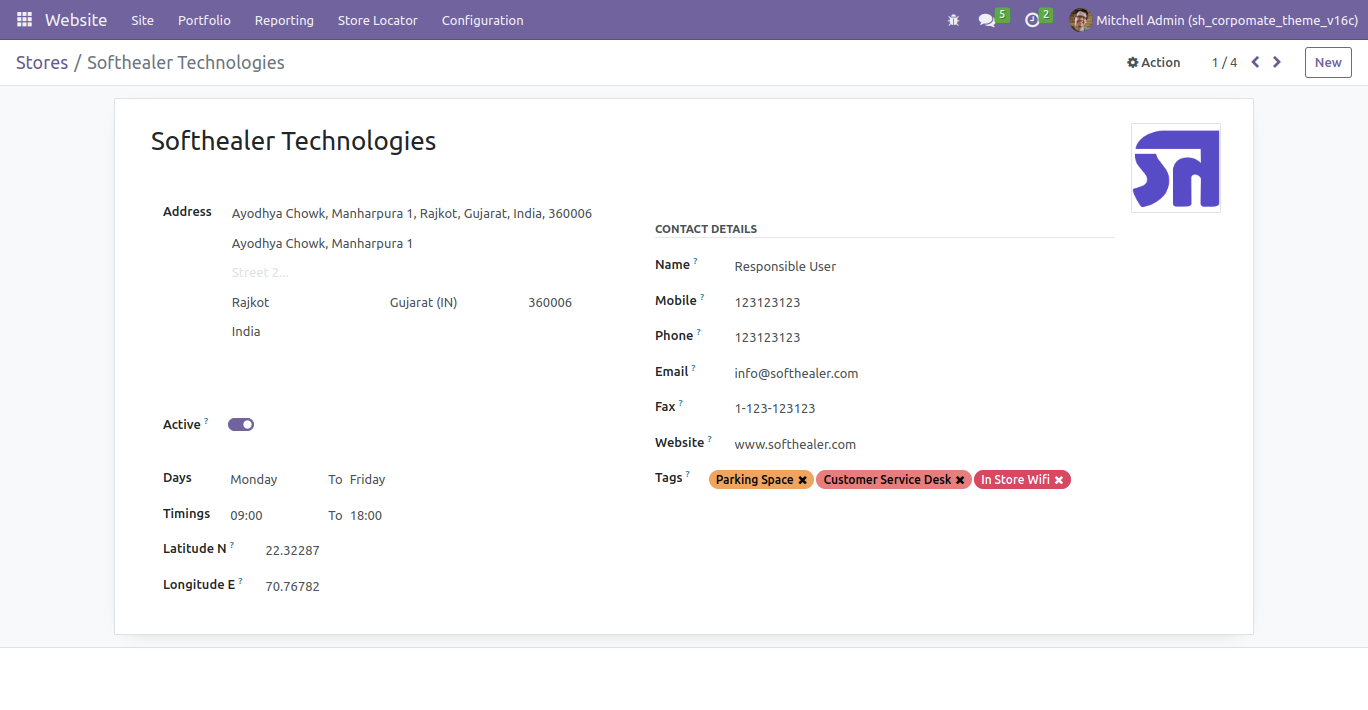Show help tooltip for Email field

coord(693,368)
